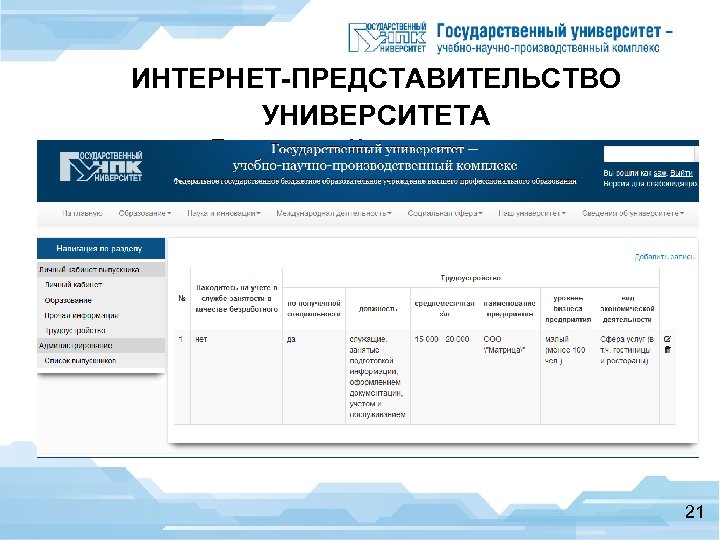720x540 pixels.
Task: Click the 'да' cell in row 1
Action: 291,339
